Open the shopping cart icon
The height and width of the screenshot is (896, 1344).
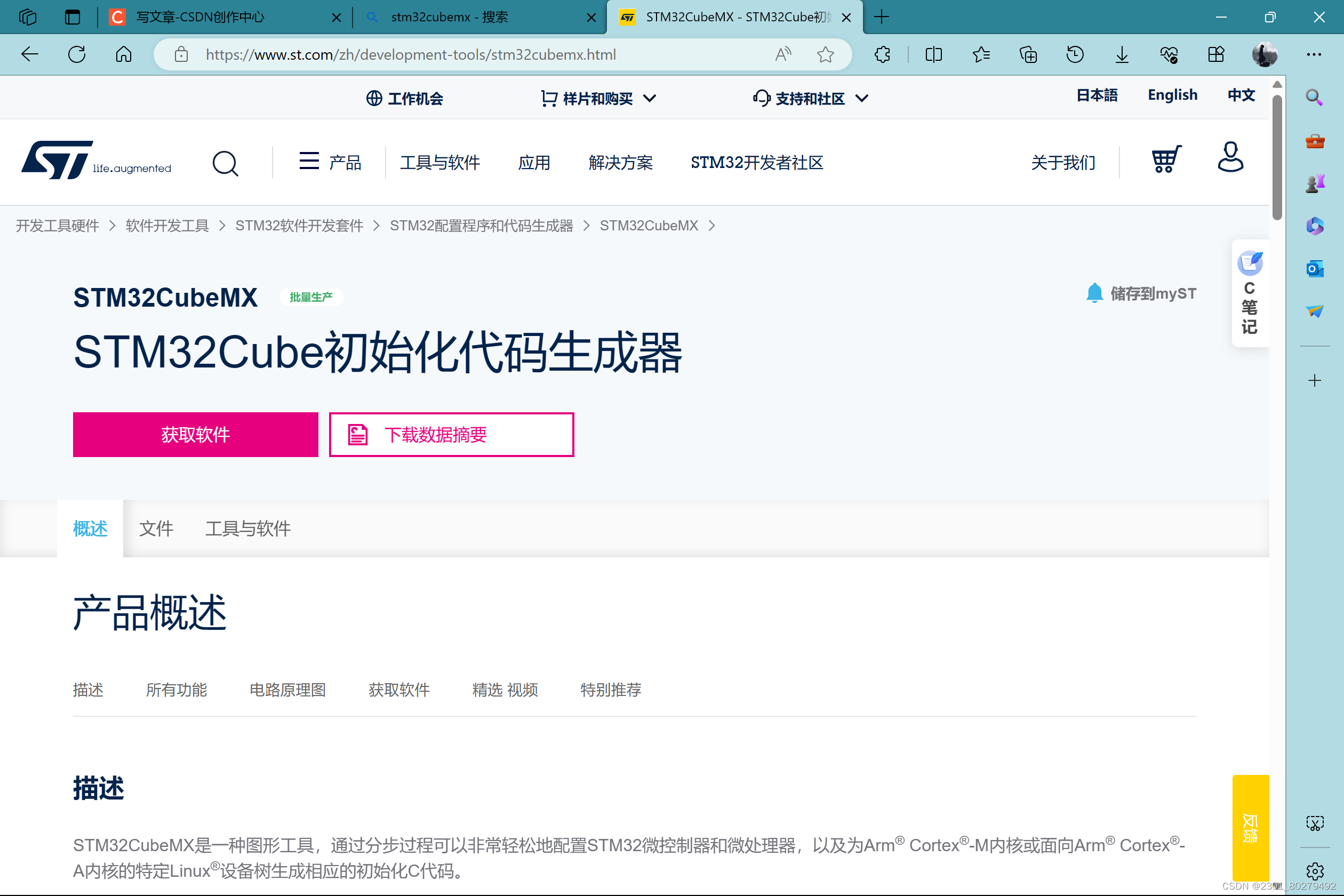(x=1166, y=161)
